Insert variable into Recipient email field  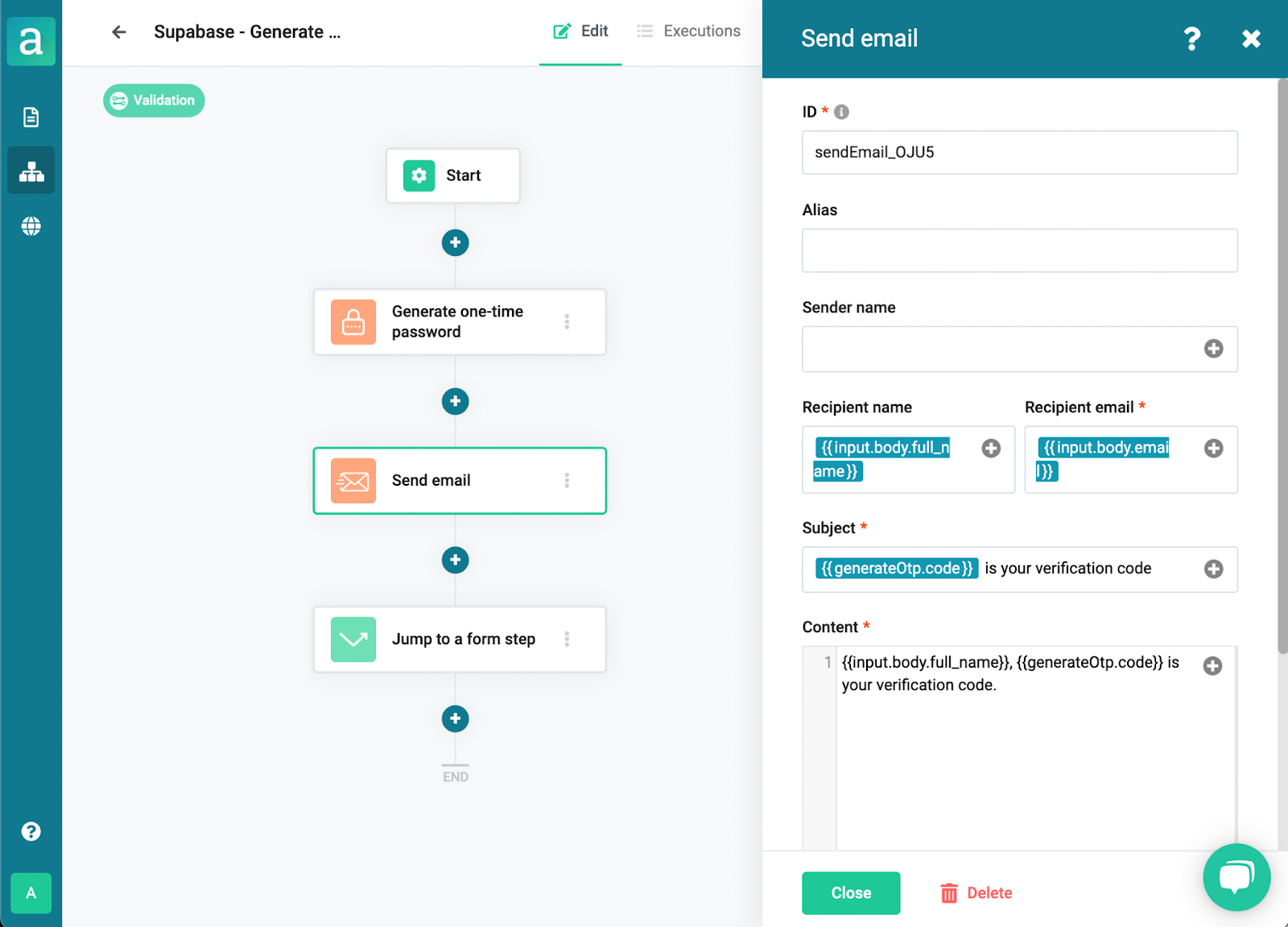pyautogui.click(x=1213, y=449)
